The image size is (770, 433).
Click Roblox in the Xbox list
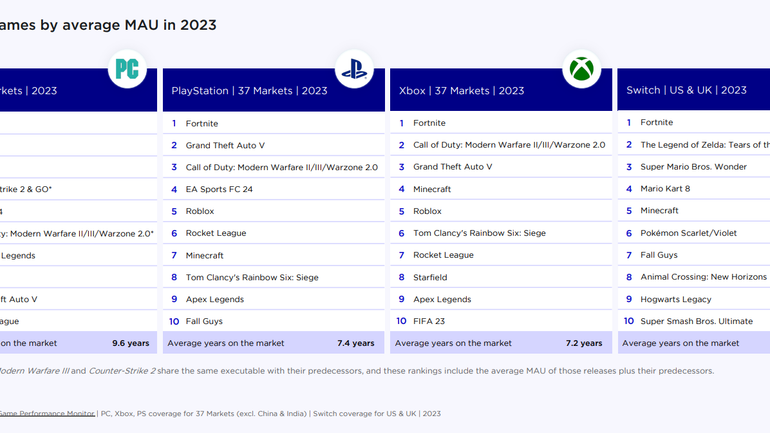tap(501, 211)
